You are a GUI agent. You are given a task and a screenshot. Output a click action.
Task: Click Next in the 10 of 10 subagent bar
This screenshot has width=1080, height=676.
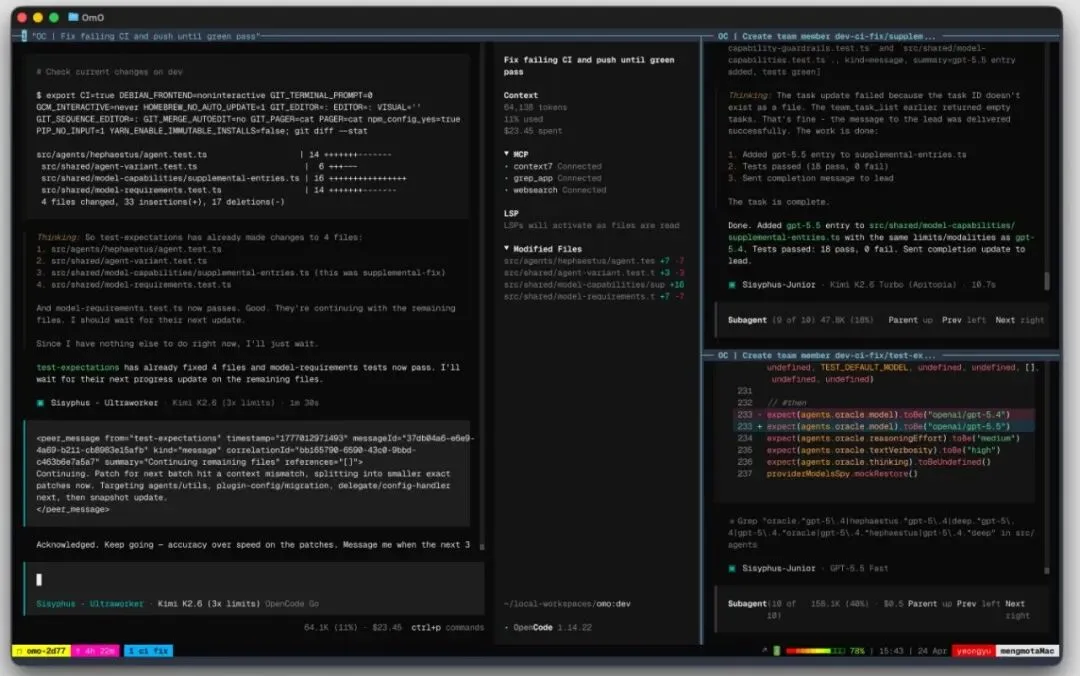pos(1015,604)
